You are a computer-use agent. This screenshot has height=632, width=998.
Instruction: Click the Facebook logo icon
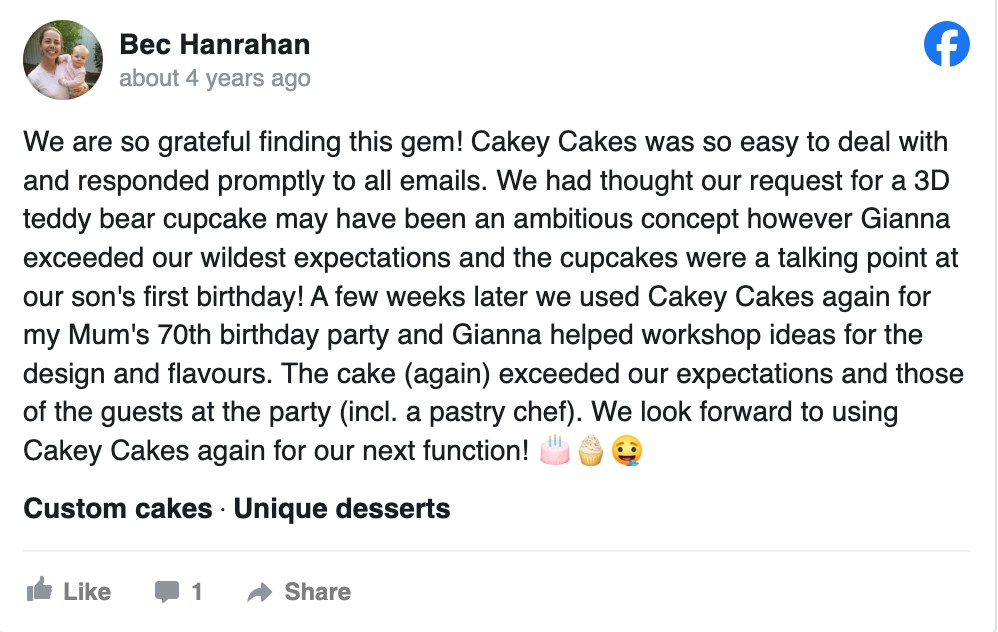point(946,45)
